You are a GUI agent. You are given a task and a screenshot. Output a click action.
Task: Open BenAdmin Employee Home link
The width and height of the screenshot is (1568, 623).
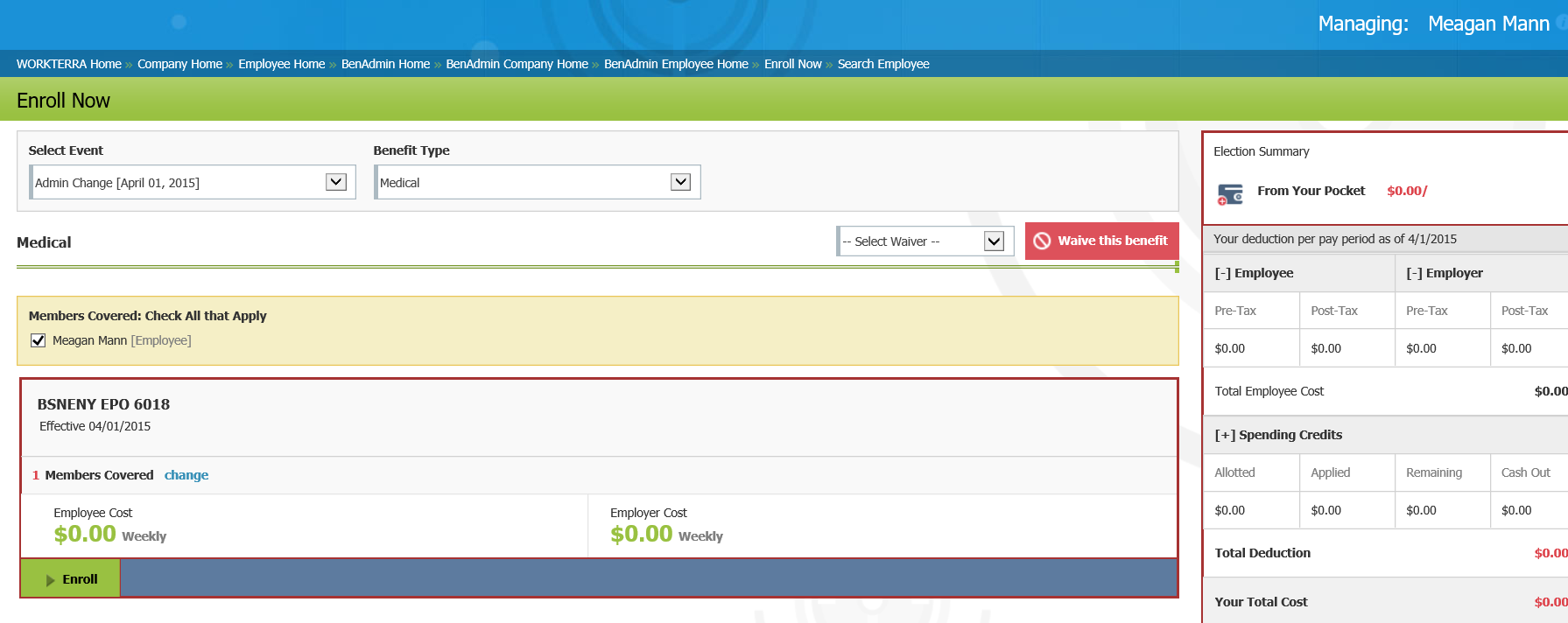pyautogui.click(x=676, y=64)
